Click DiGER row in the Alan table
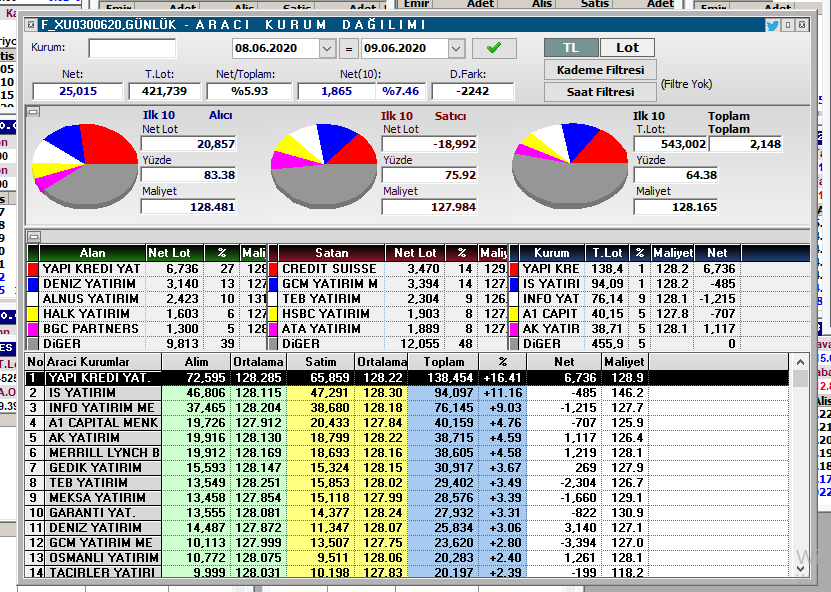The height and width of the screenshot is (592, 831). (147, 343)
